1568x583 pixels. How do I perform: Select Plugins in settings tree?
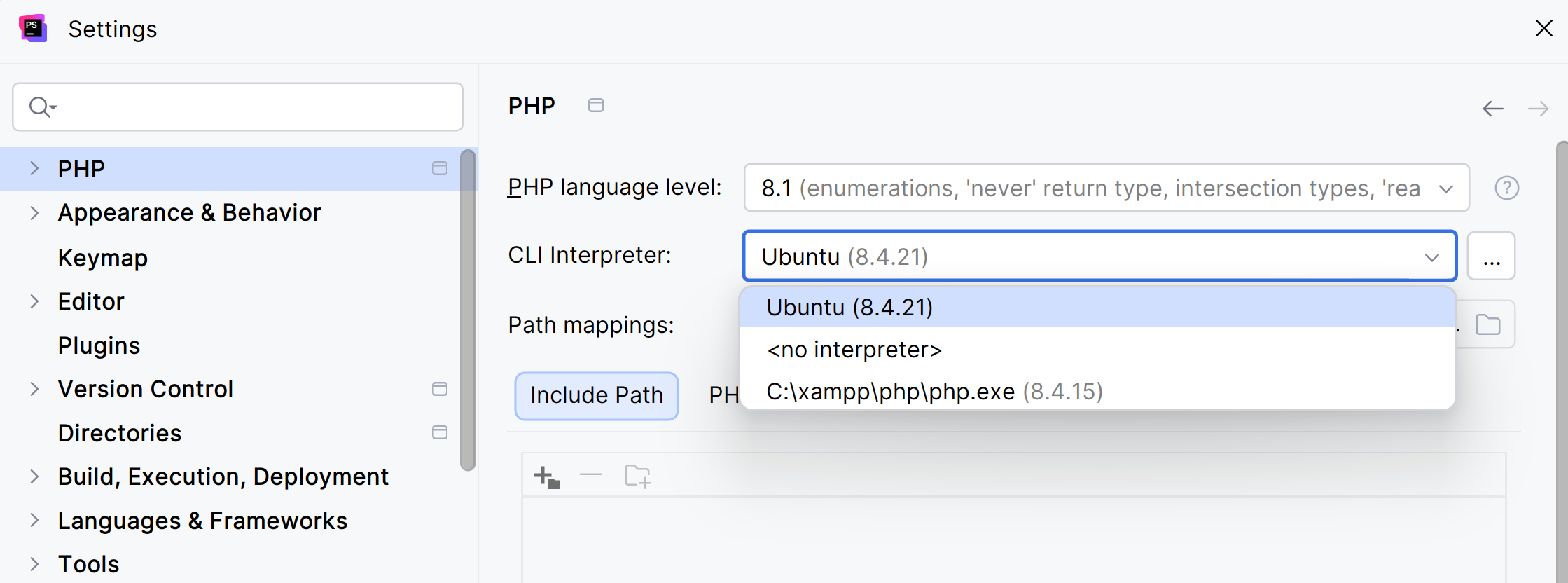click(x=99, y=345)
